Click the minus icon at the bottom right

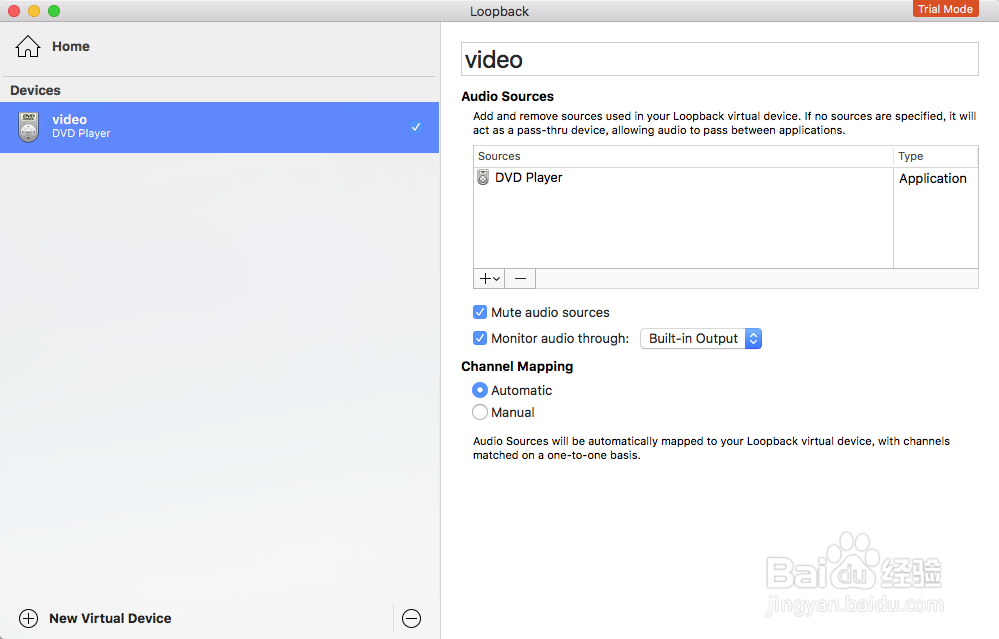pos(411,618)
